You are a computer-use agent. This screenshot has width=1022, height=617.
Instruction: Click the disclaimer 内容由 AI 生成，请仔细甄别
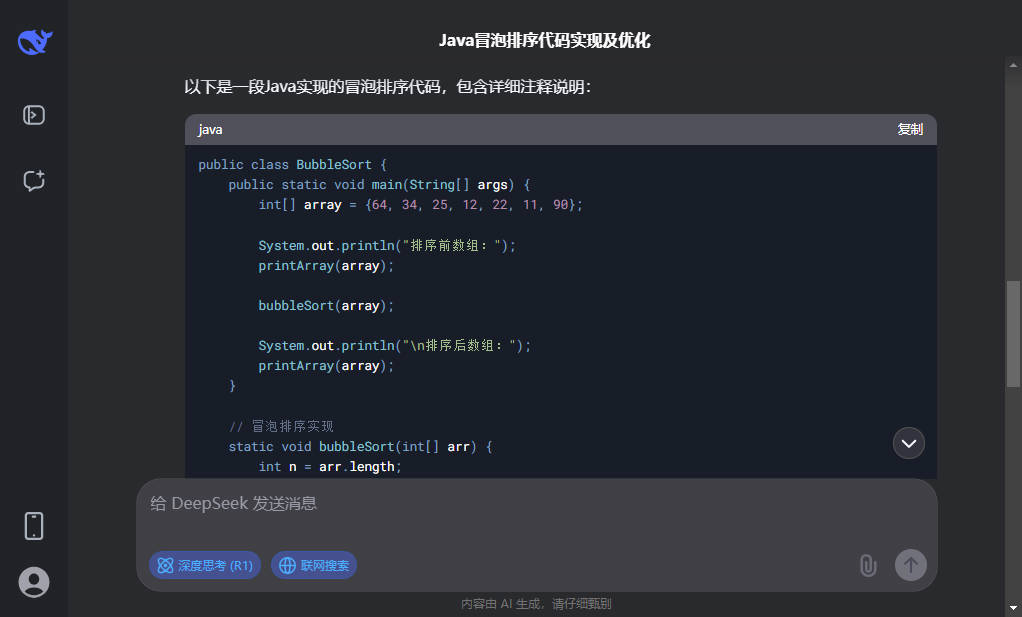tap(536, 604)
